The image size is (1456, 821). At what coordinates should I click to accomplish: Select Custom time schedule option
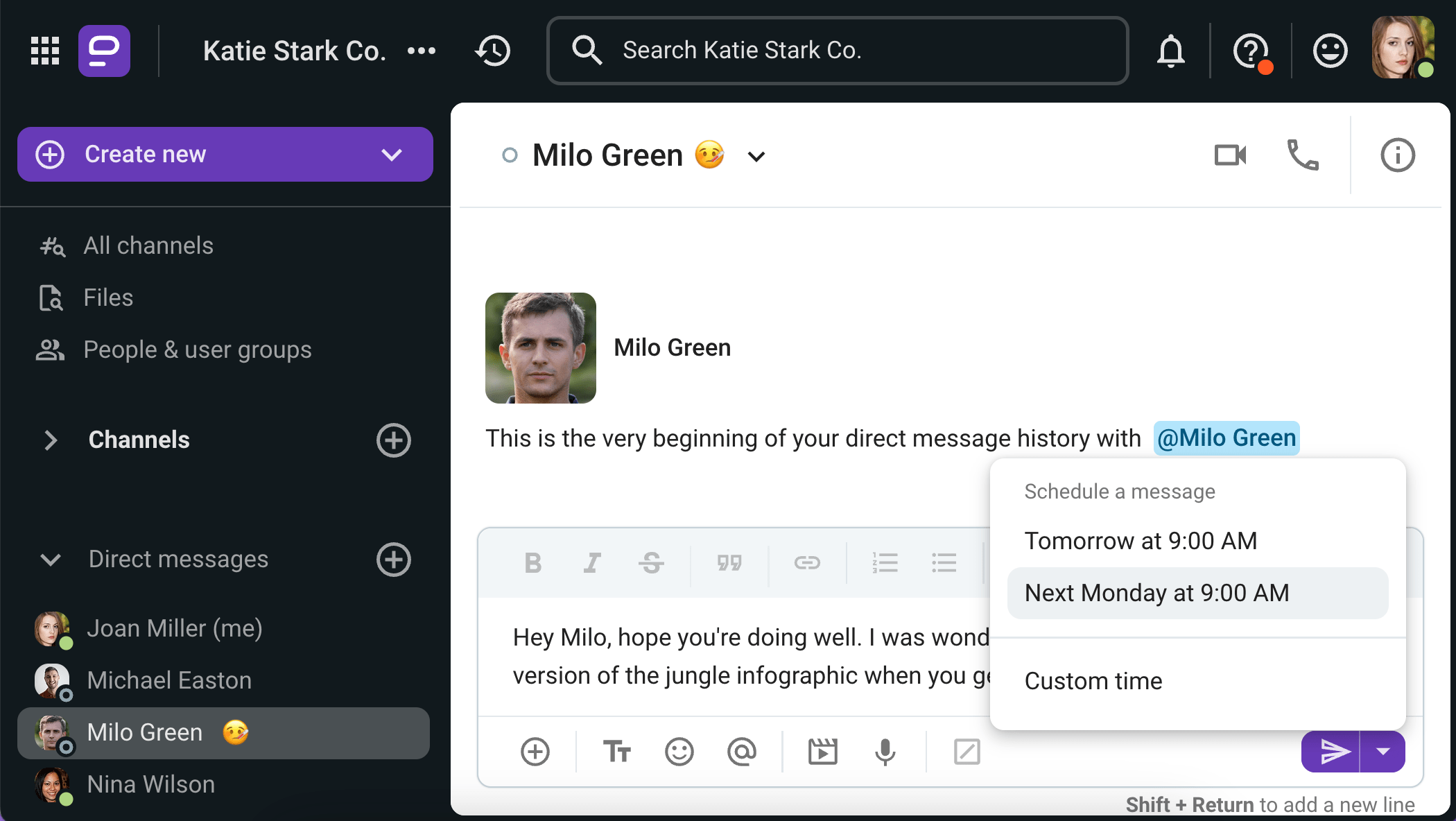click(x=1093, y=681)
